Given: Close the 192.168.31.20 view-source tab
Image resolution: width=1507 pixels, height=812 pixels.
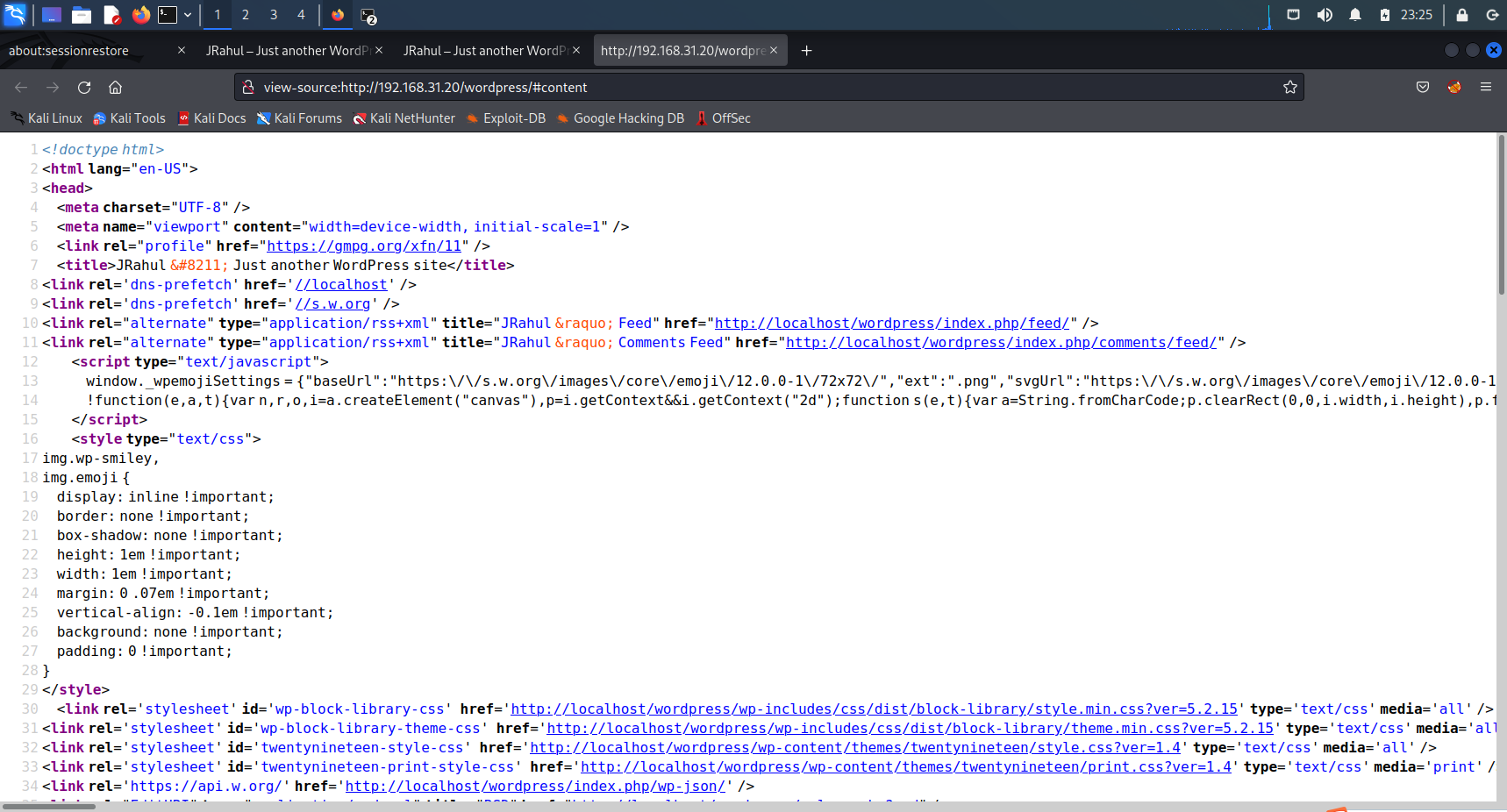Looking at the screenshot, I should [x=774, y=51].
